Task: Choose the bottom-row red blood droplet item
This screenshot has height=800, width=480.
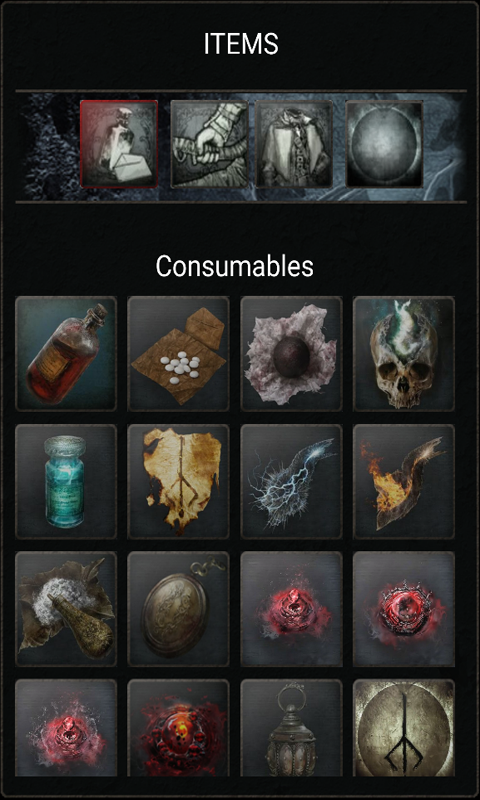Action: 66,728
